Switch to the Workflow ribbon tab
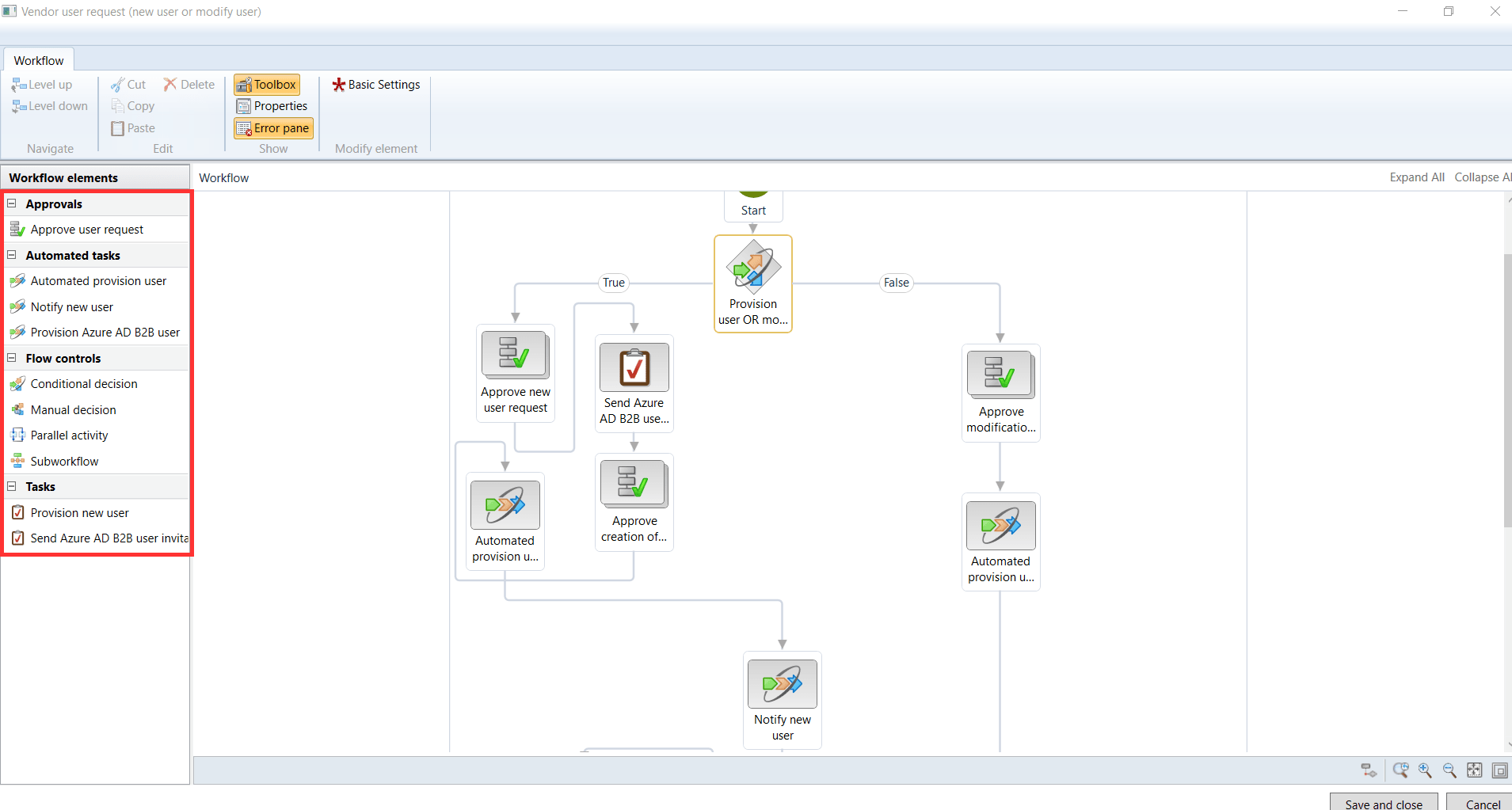1512x810 pixels. point(38,59)
